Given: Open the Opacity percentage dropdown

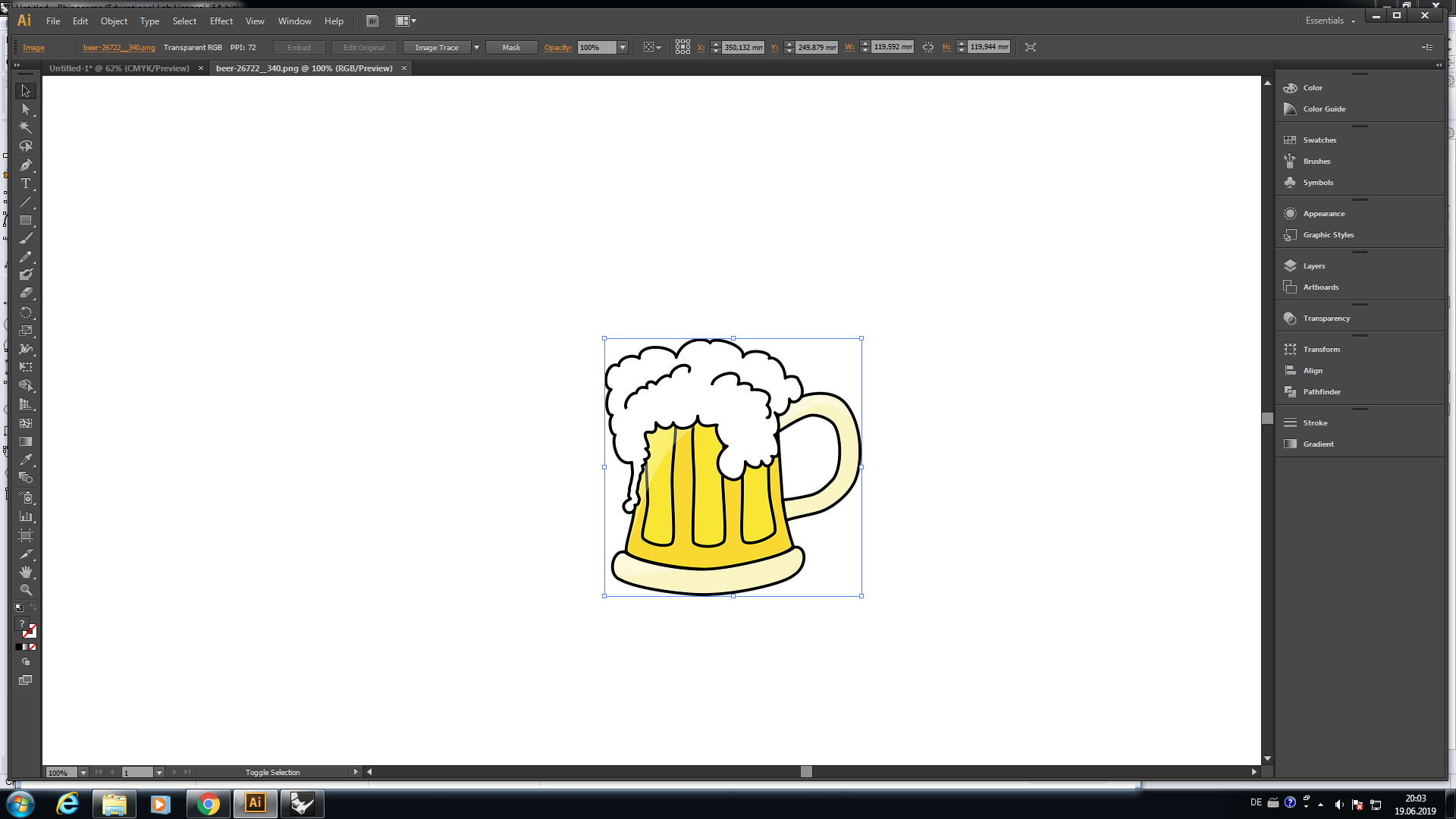Looking at the screenshot, I should 623,47.
